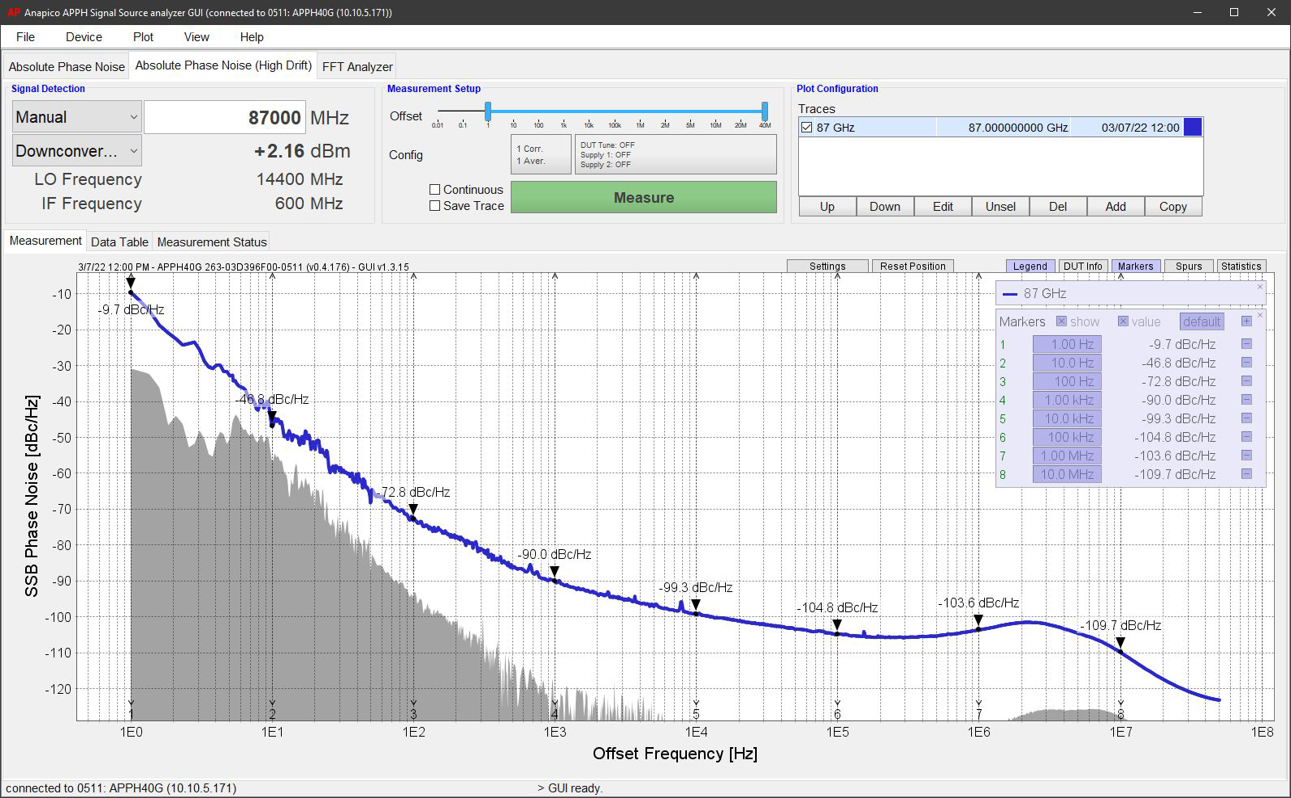Screen dimensions: 1291x798
Task: Move the trace Down in the list
Action: coord(885,206)
